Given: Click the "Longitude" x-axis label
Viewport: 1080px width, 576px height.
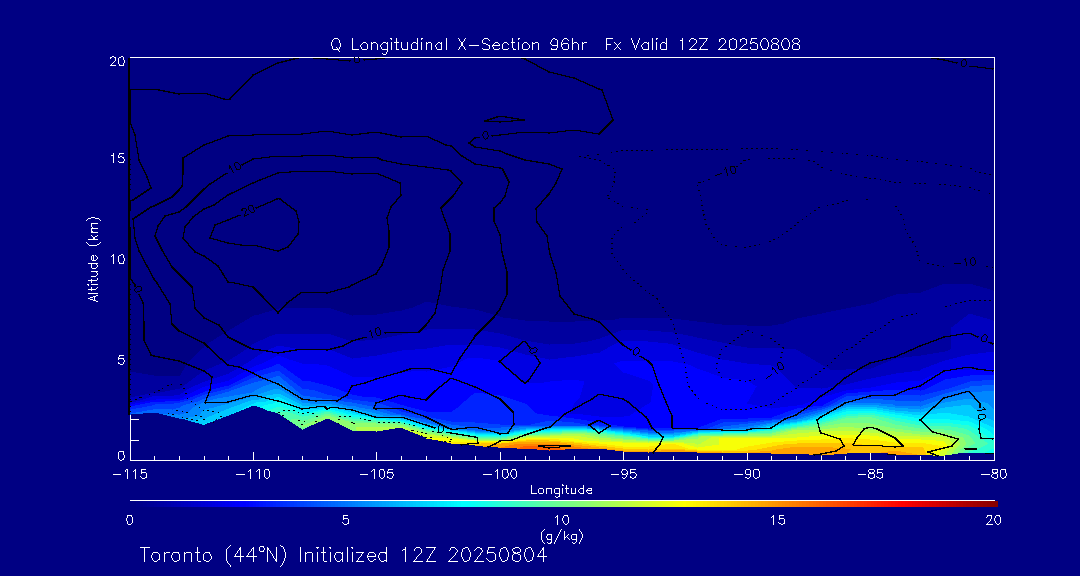Looking at the screenshot, I should 561,490.
